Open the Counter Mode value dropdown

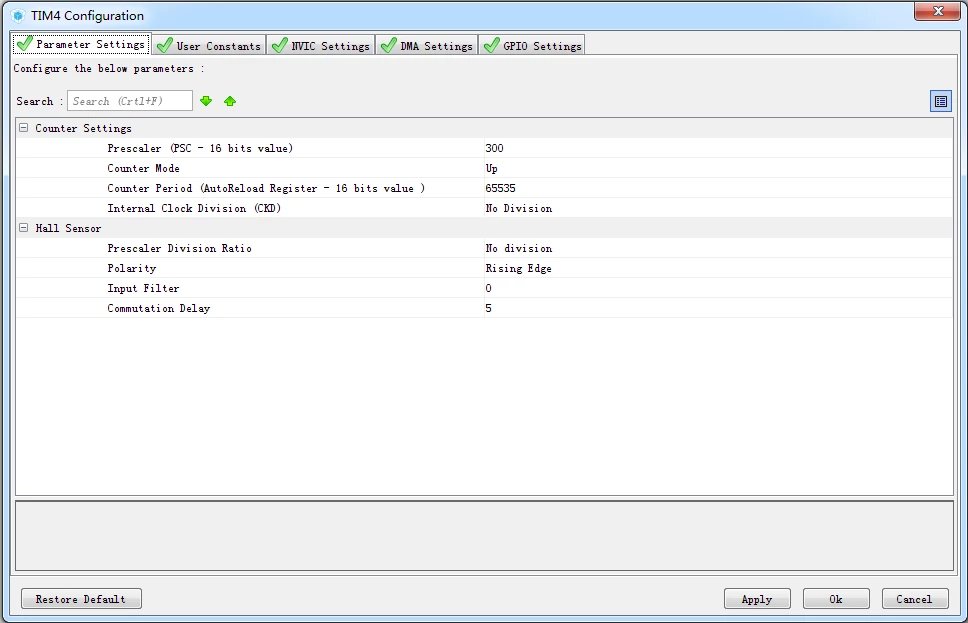(717, 168)
